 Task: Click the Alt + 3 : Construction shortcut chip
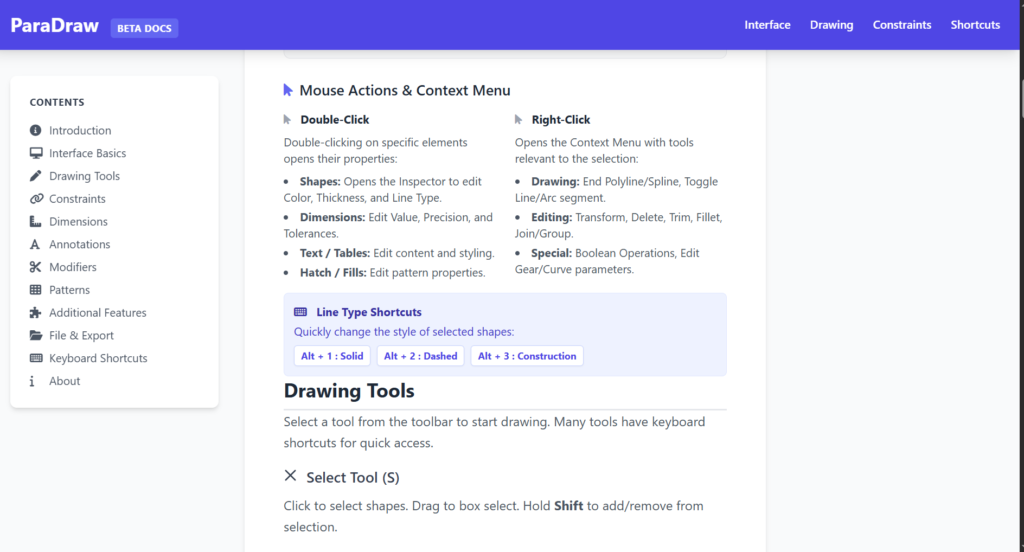point(527,356)
